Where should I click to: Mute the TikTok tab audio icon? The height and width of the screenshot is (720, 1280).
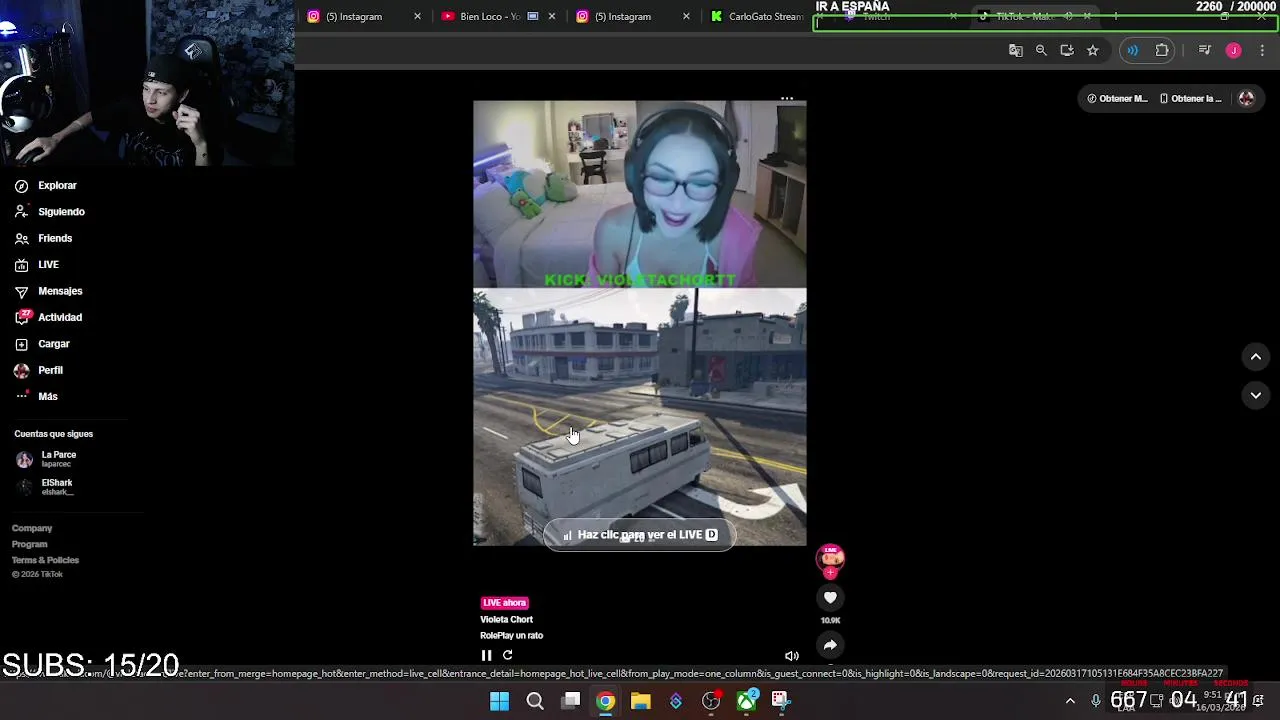[1068, 16]
